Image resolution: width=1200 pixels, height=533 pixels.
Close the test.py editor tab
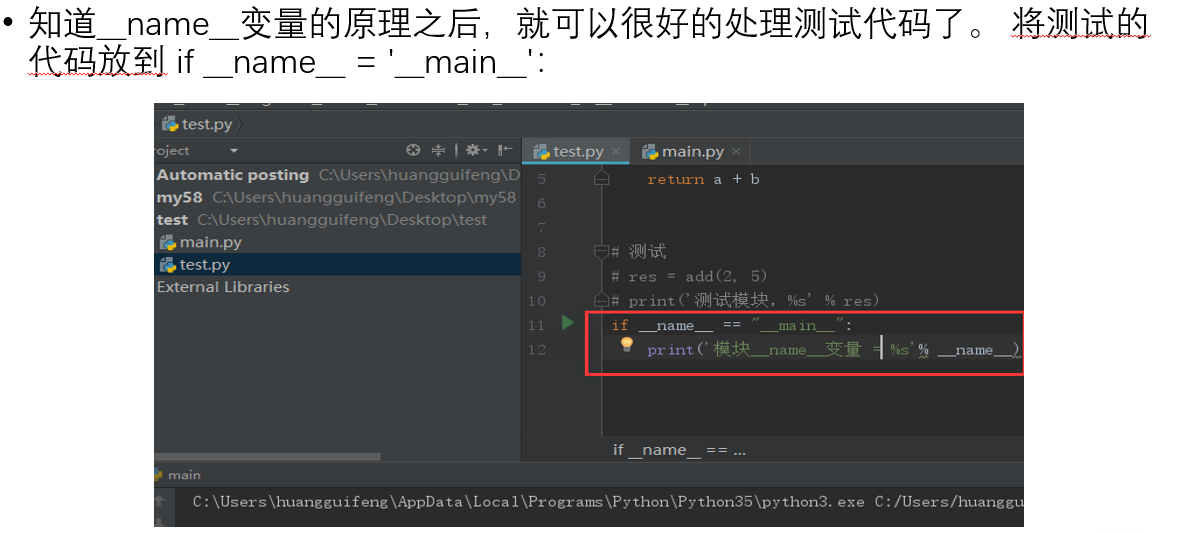[616, 152]
